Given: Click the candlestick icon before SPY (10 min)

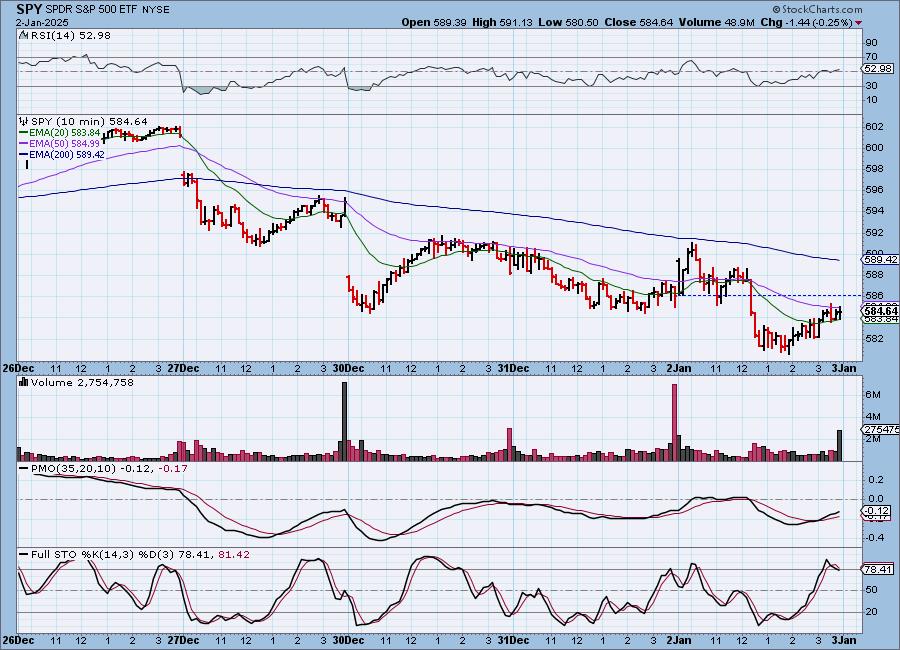Looking at the screenshot, I should [24, 121].
